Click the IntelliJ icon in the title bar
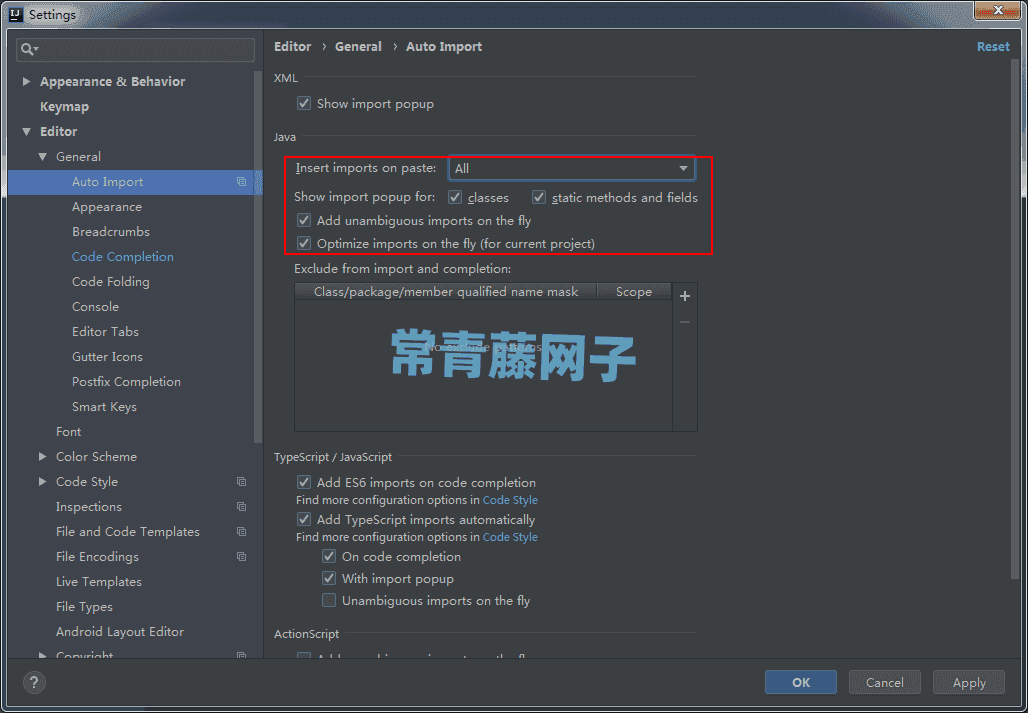Screen dimensions: 1028x713 16,14
